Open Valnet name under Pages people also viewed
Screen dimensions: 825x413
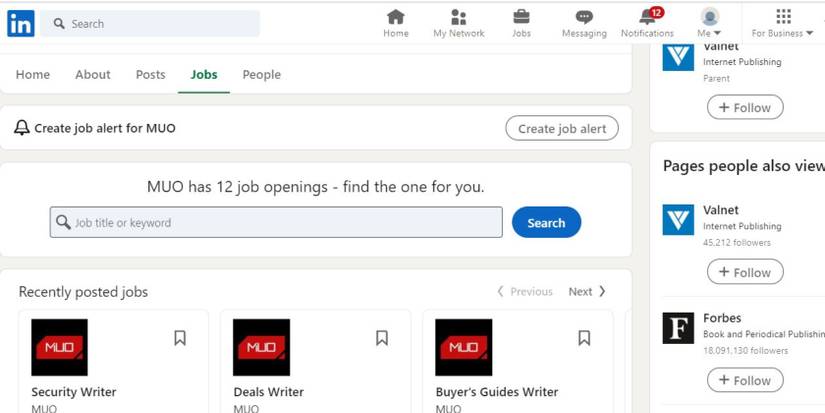tap(721, 210)
